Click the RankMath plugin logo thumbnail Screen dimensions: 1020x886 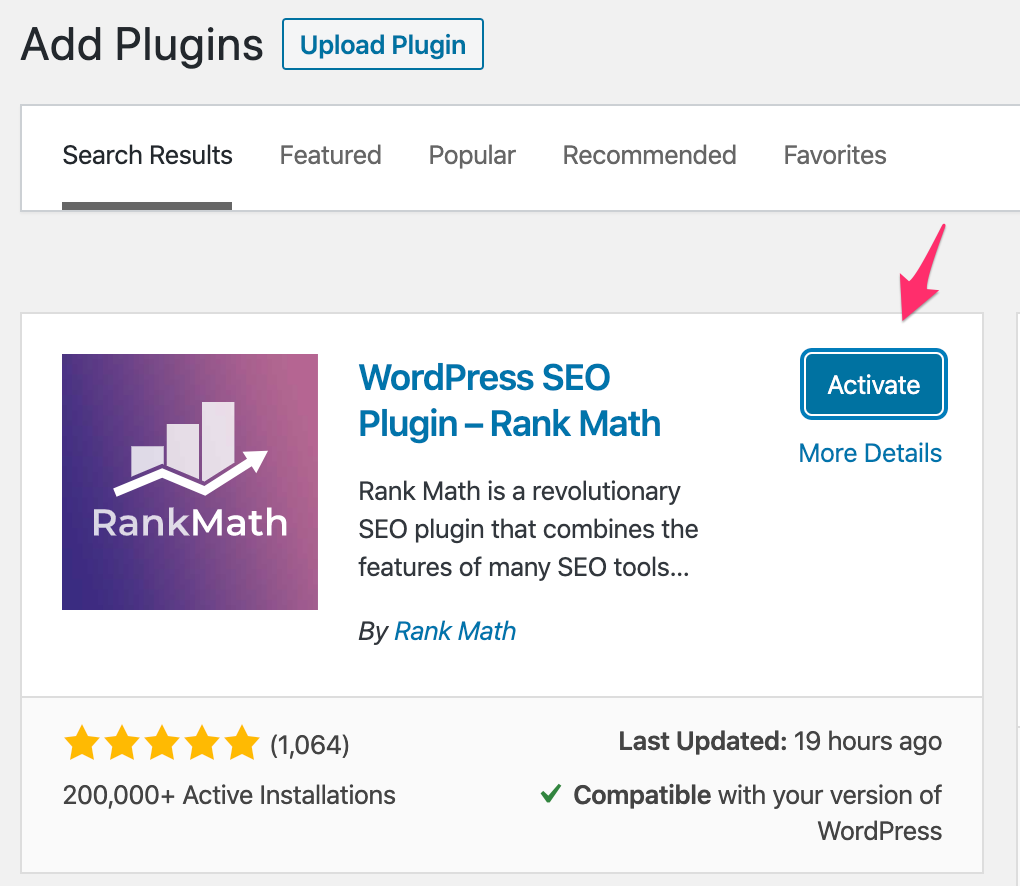point(190,482)
